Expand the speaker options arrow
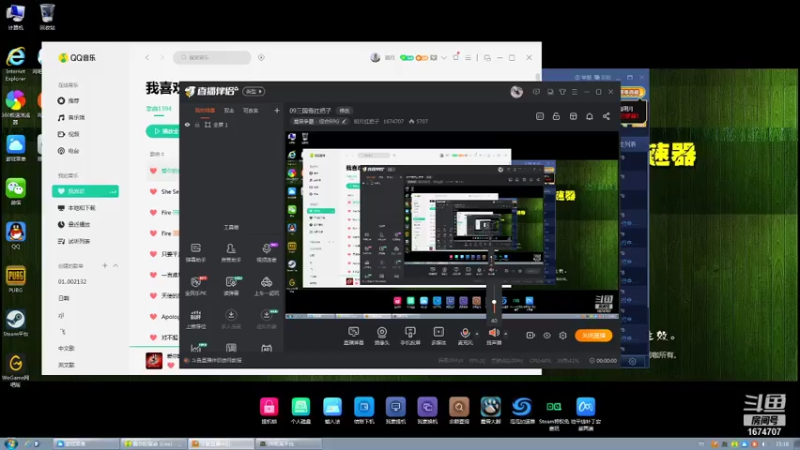This screenshot has height=450, width=800. [x=506, y=334]
